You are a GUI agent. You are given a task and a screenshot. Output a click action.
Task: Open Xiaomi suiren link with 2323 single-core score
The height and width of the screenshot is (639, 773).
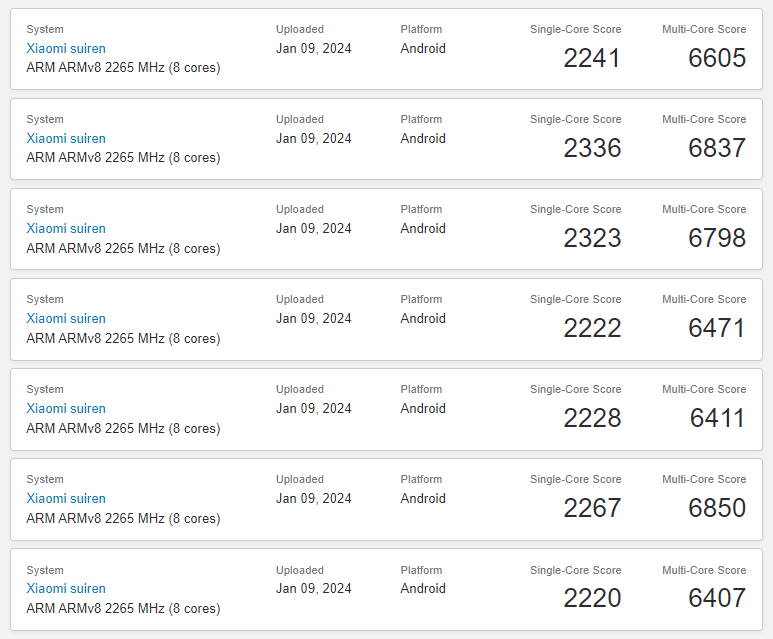(66, 229)
